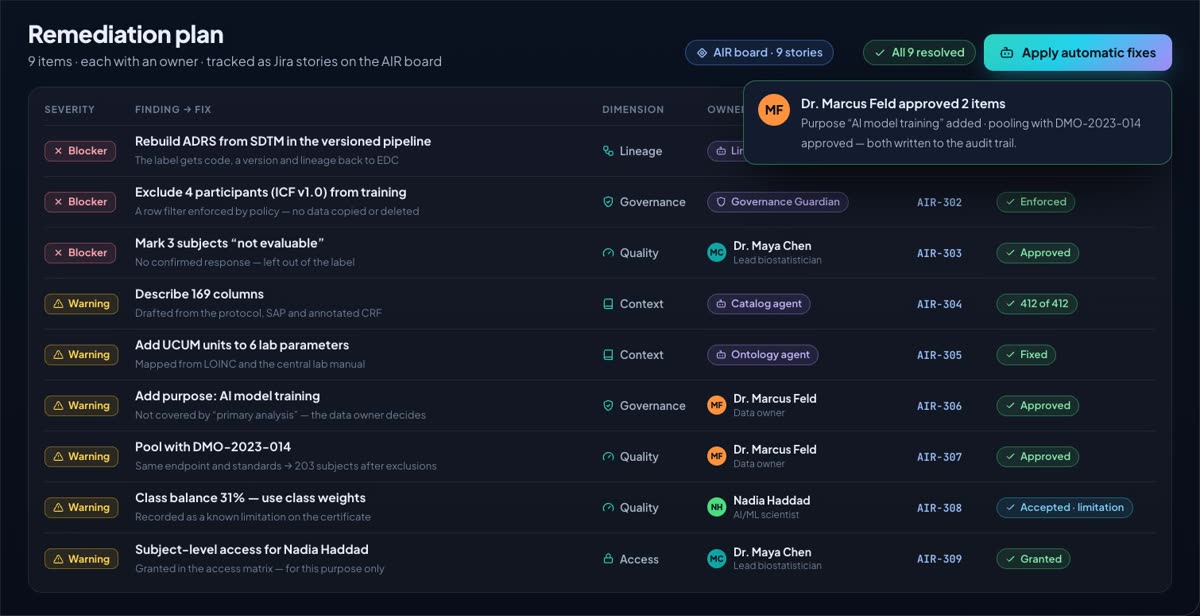1200x616 pixels.
Task: Open the AIR-309 story link
Action: 939,559
